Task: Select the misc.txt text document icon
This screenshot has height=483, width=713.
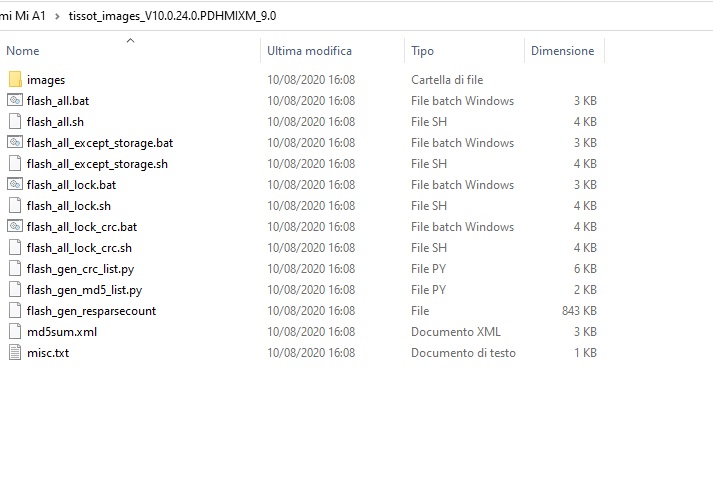Action: click(15, 352)
